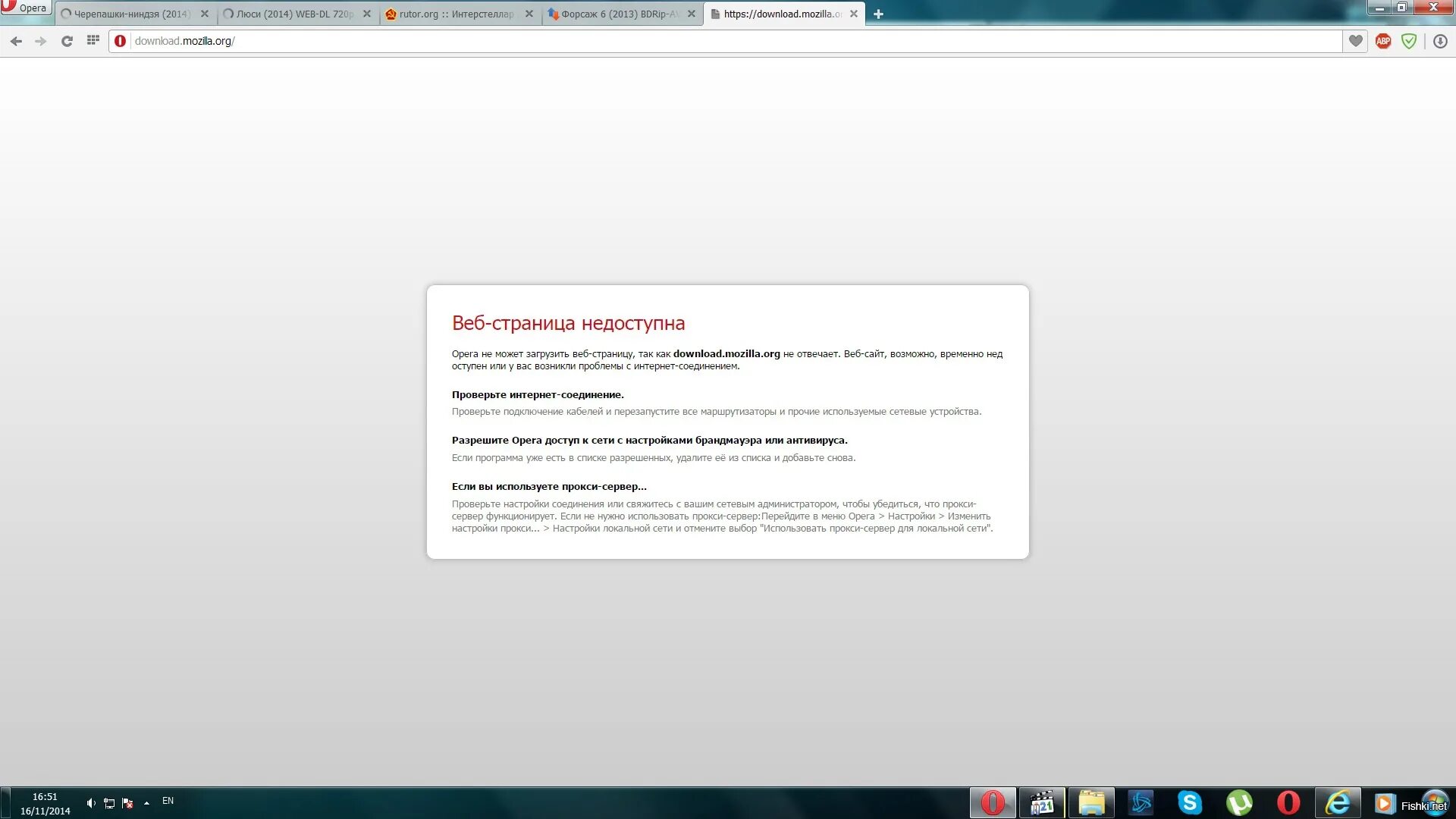Screen dimensions: 1456x819
Task: Click the Разрешите Opera доступ к сети heading
Action: click(x=649, y=440)
